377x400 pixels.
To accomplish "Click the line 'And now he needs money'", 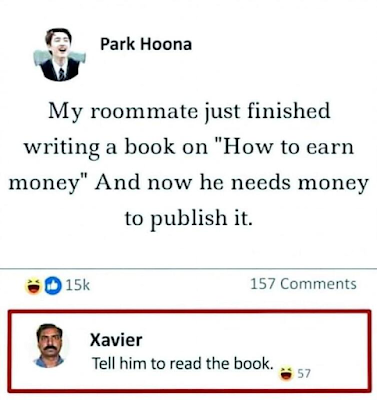I will pos(232,183).
